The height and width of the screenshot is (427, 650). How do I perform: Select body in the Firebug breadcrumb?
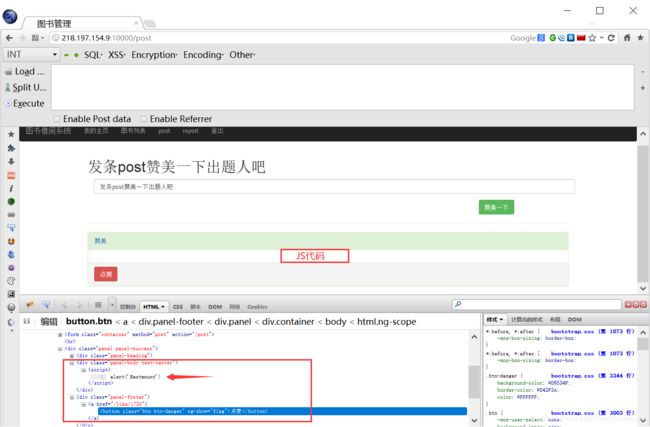coord(336,322)
